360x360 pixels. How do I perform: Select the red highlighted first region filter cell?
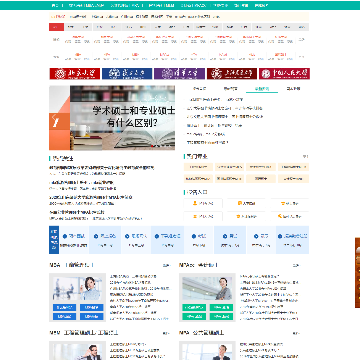[x=56, y=27]
